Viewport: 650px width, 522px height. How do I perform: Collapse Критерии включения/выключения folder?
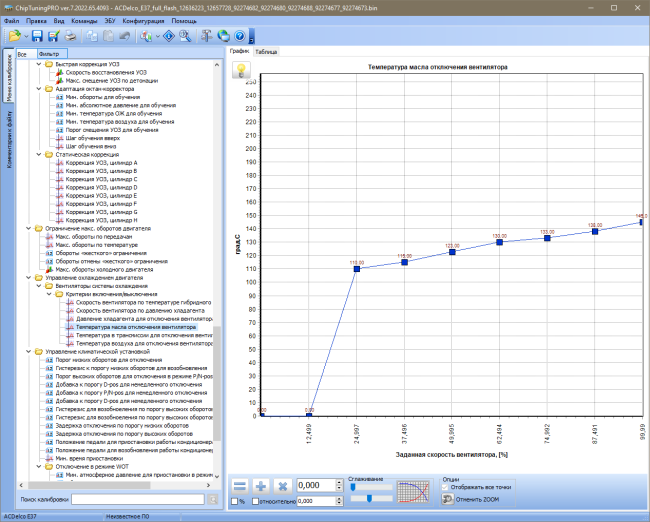pyautogui.click(x=49, y=294)
